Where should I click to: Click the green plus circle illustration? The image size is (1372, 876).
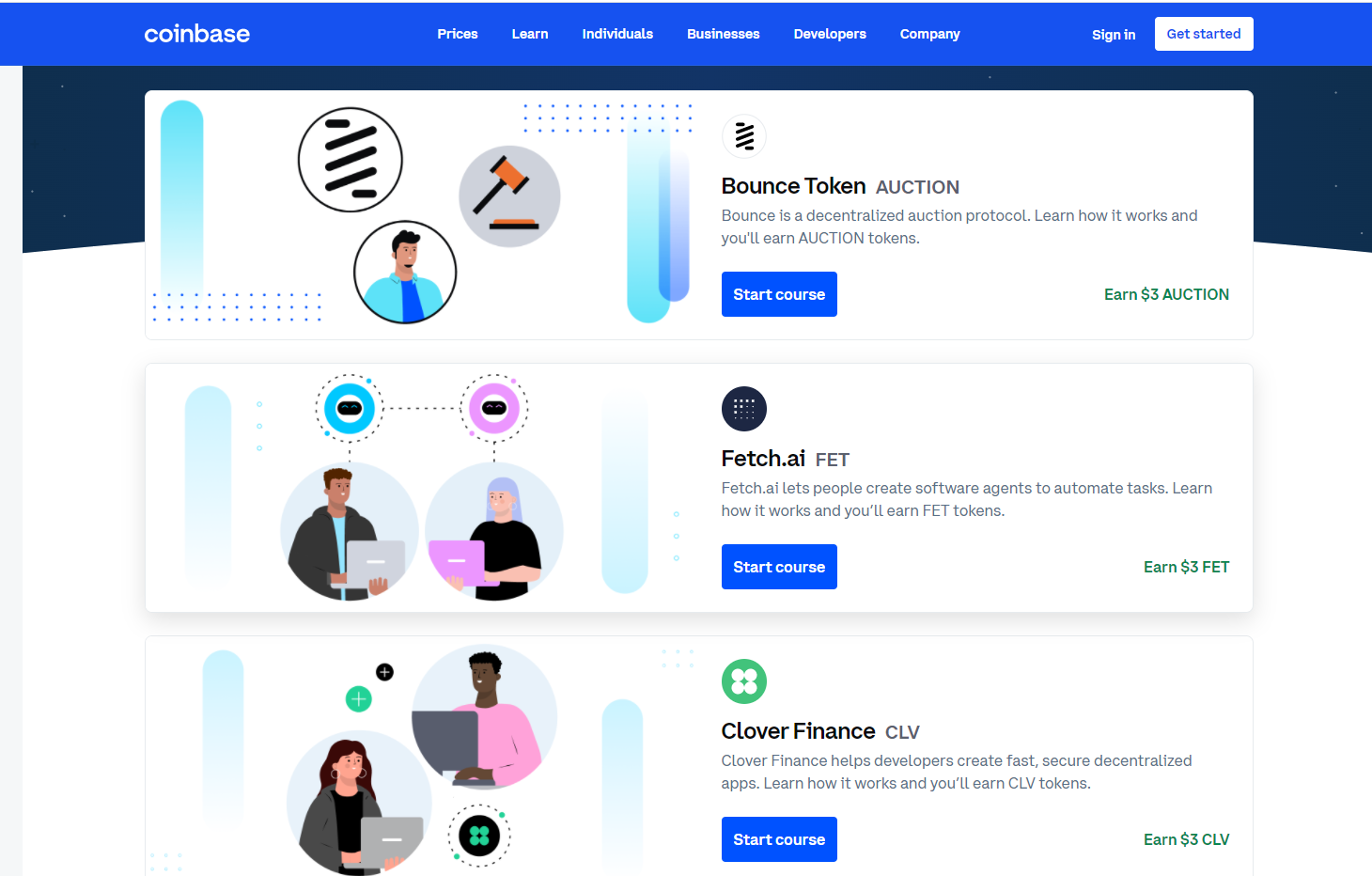(359, 699)
